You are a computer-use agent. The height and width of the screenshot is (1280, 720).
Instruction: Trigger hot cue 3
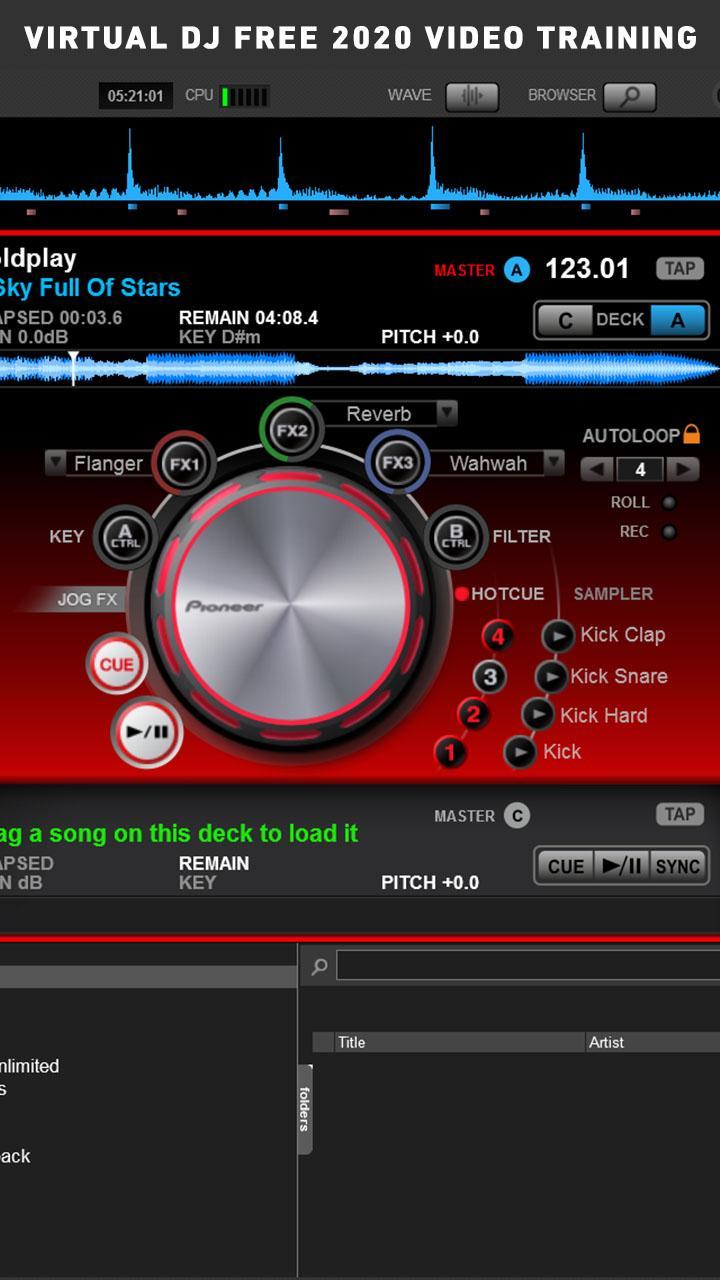(489, 677)
